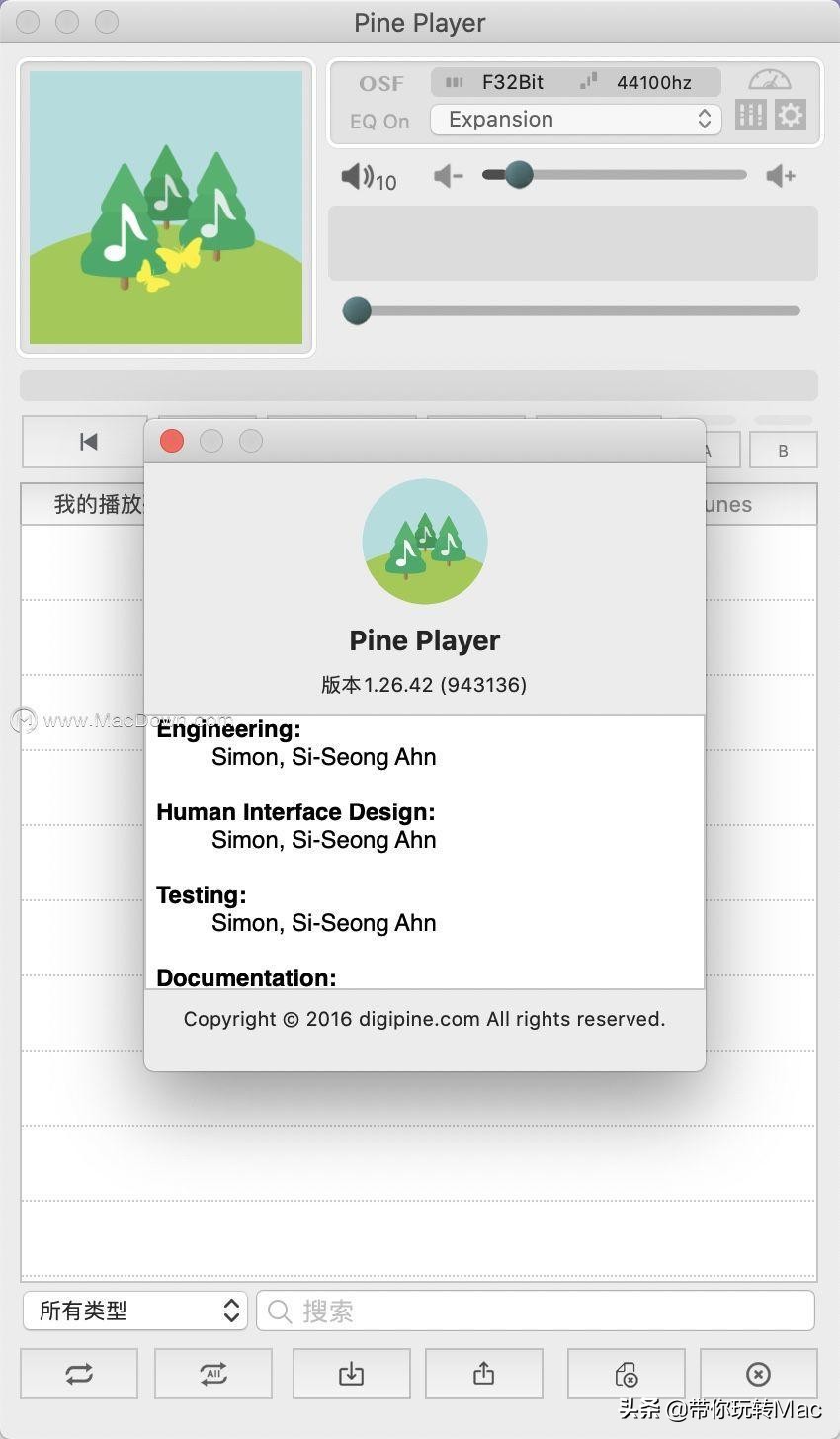Open the Expansion EQ preset dropdown
Screen dimensions: 840x1439
[575, 119]
